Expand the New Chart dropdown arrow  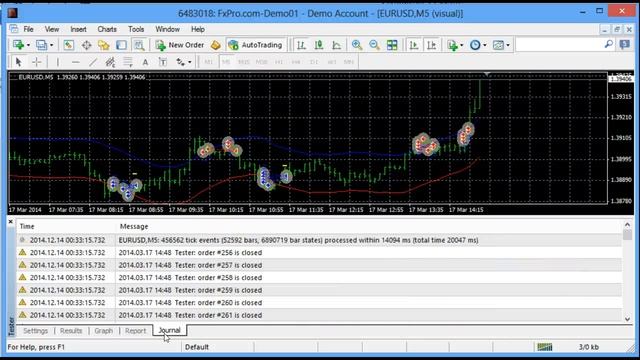coord(28,45)
